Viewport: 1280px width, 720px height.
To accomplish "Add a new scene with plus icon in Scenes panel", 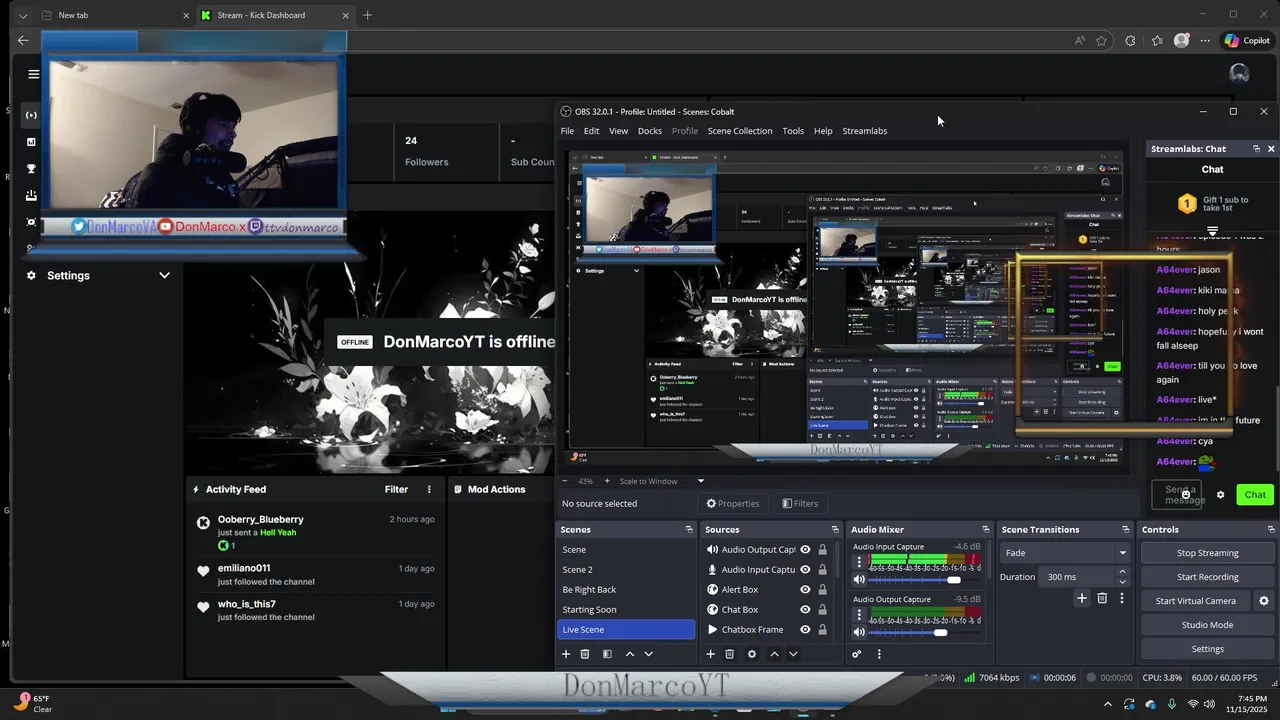I will [x=566, y=654].
